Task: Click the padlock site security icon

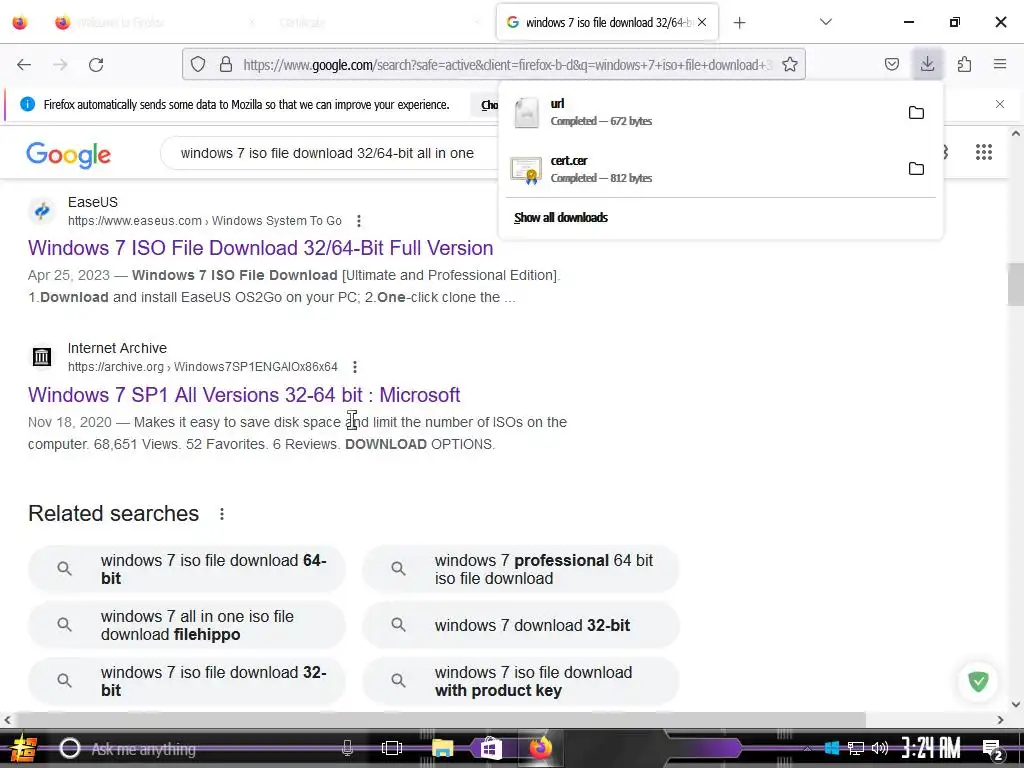Action: coord(226,64)
